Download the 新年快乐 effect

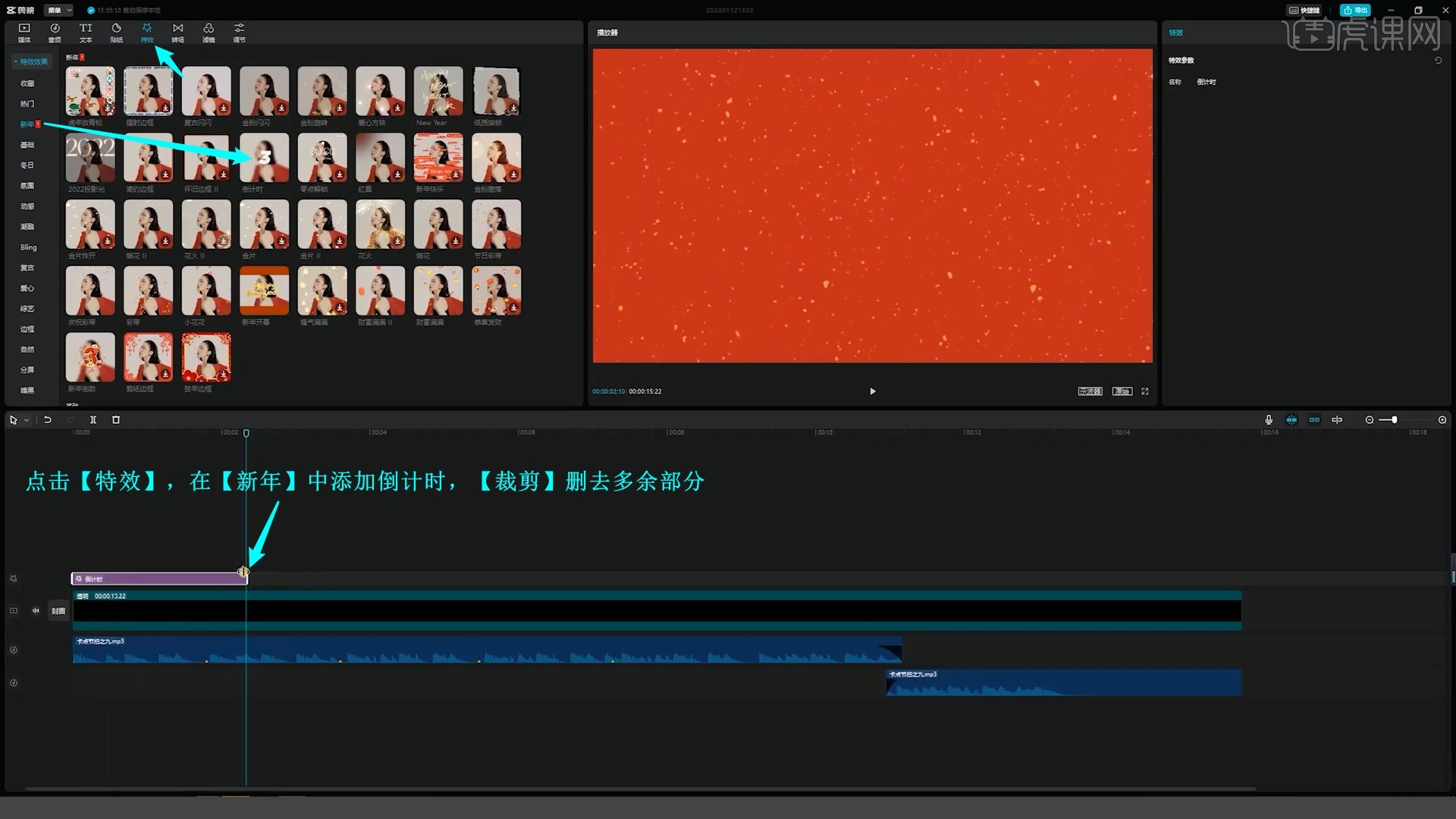click(x=456, y=175)
